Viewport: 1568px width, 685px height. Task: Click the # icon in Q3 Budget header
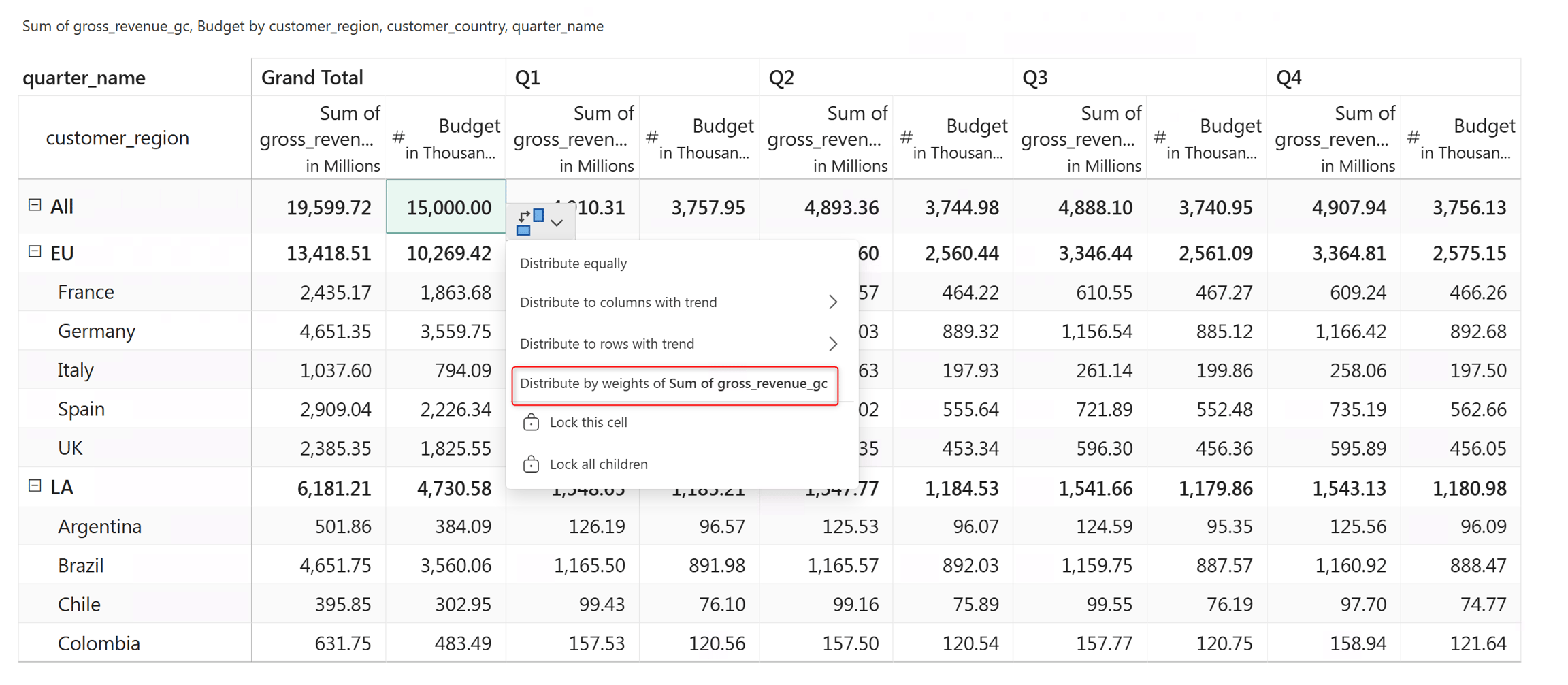click(x=1160, y=138)
